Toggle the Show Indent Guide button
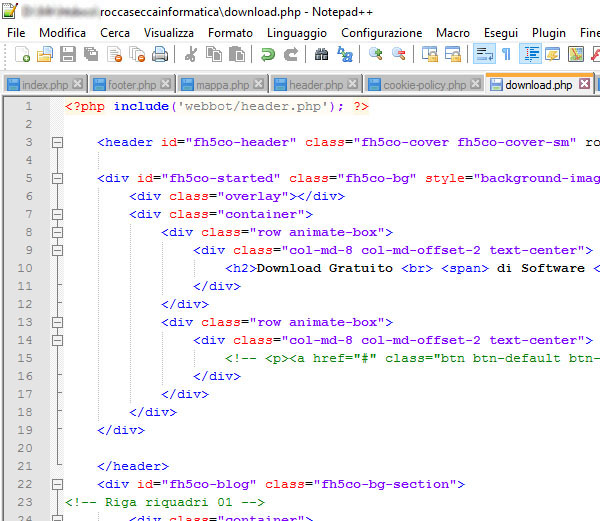600x521 pixels. coord(530,54)
